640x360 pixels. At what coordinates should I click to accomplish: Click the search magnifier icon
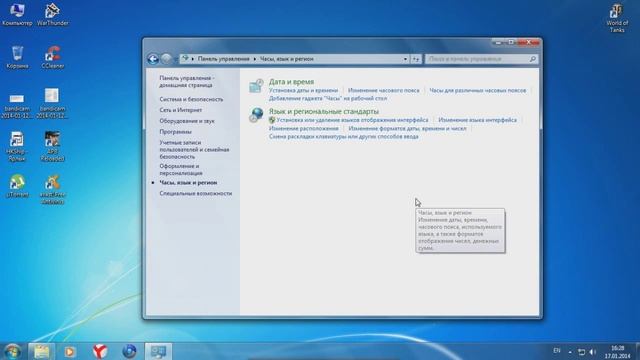[x=533, y=59]
